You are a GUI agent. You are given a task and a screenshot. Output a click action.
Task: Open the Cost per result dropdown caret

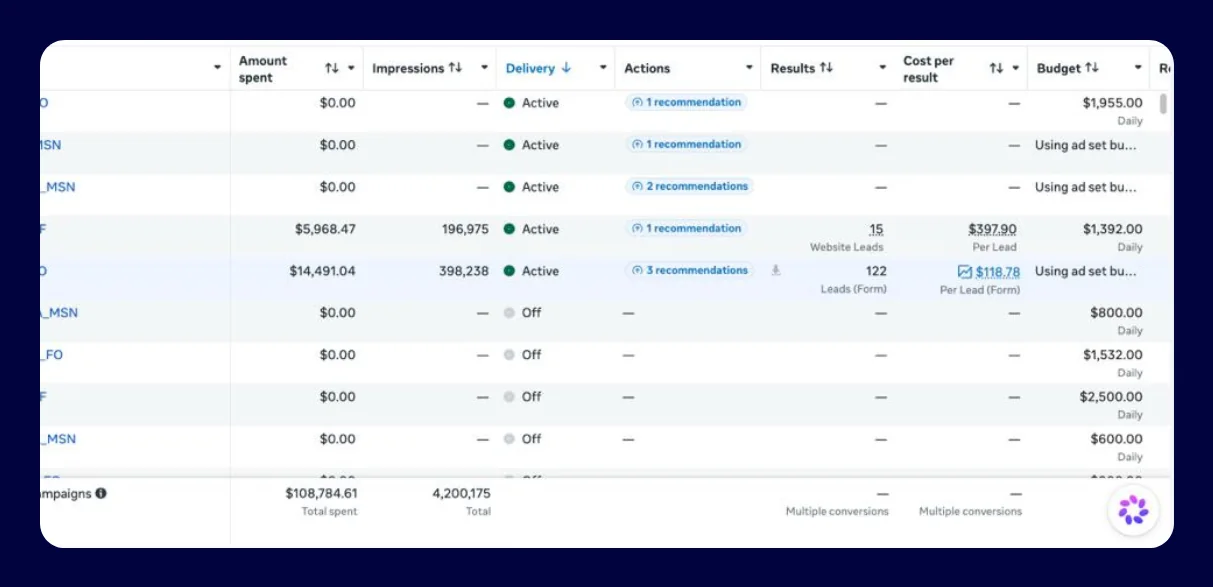click(x=1015, y=68)
